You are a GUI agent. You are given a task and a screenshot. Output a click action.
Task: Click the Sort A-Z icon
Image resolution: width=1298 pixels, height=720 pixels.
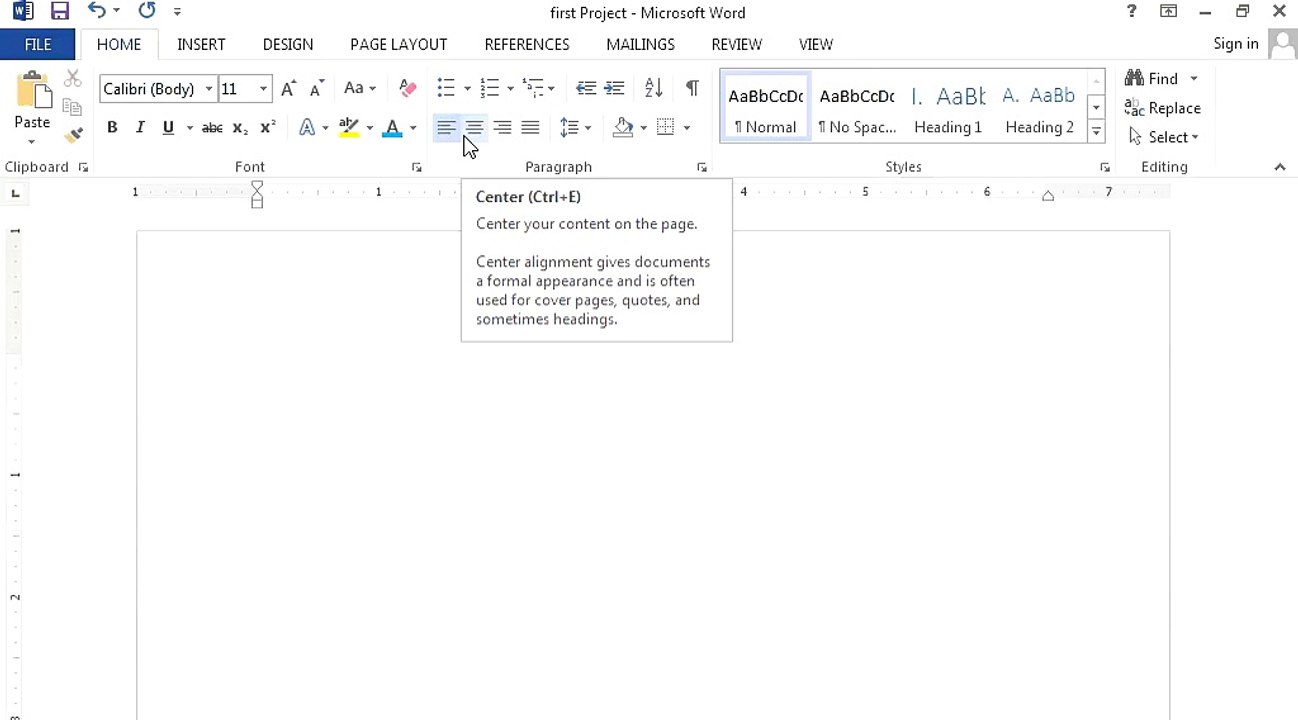click(653, 89)
